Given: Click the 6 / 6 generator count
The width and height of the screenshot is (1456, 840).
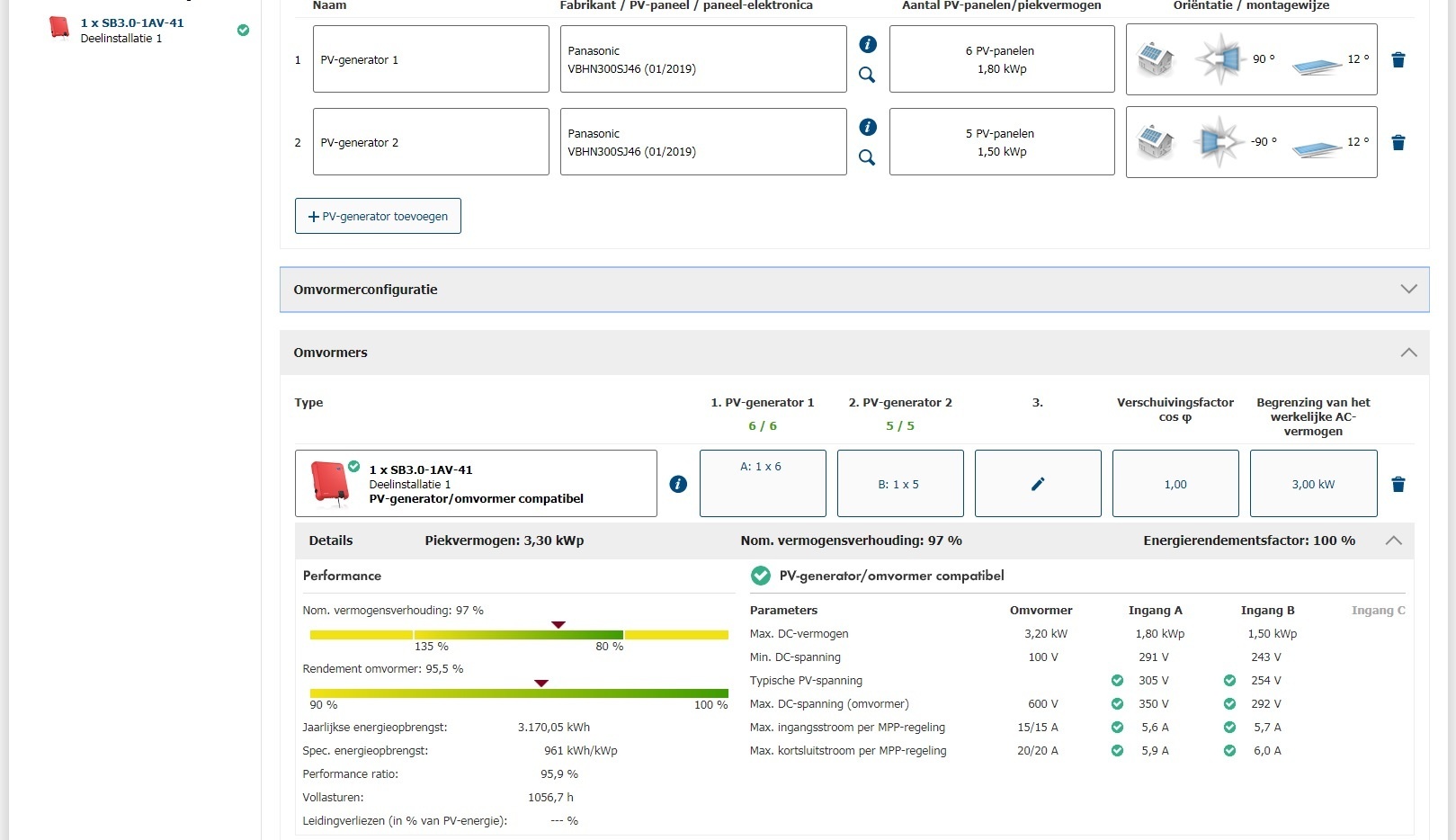Looking at the screenshot, I should click(763, 426).
